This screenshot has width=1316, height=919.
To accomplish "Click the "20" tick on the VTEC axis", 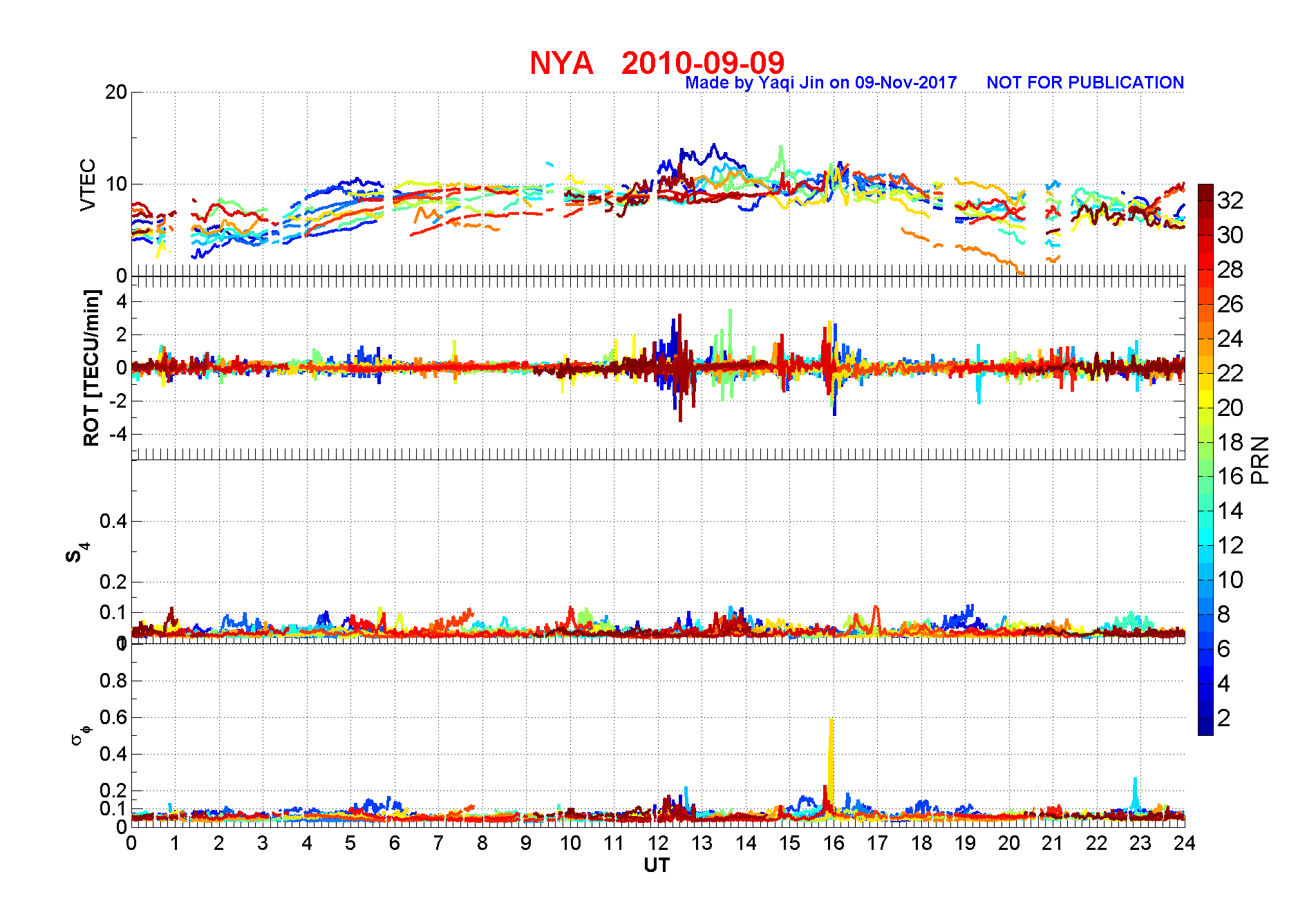I will click(x=116, y=92).
